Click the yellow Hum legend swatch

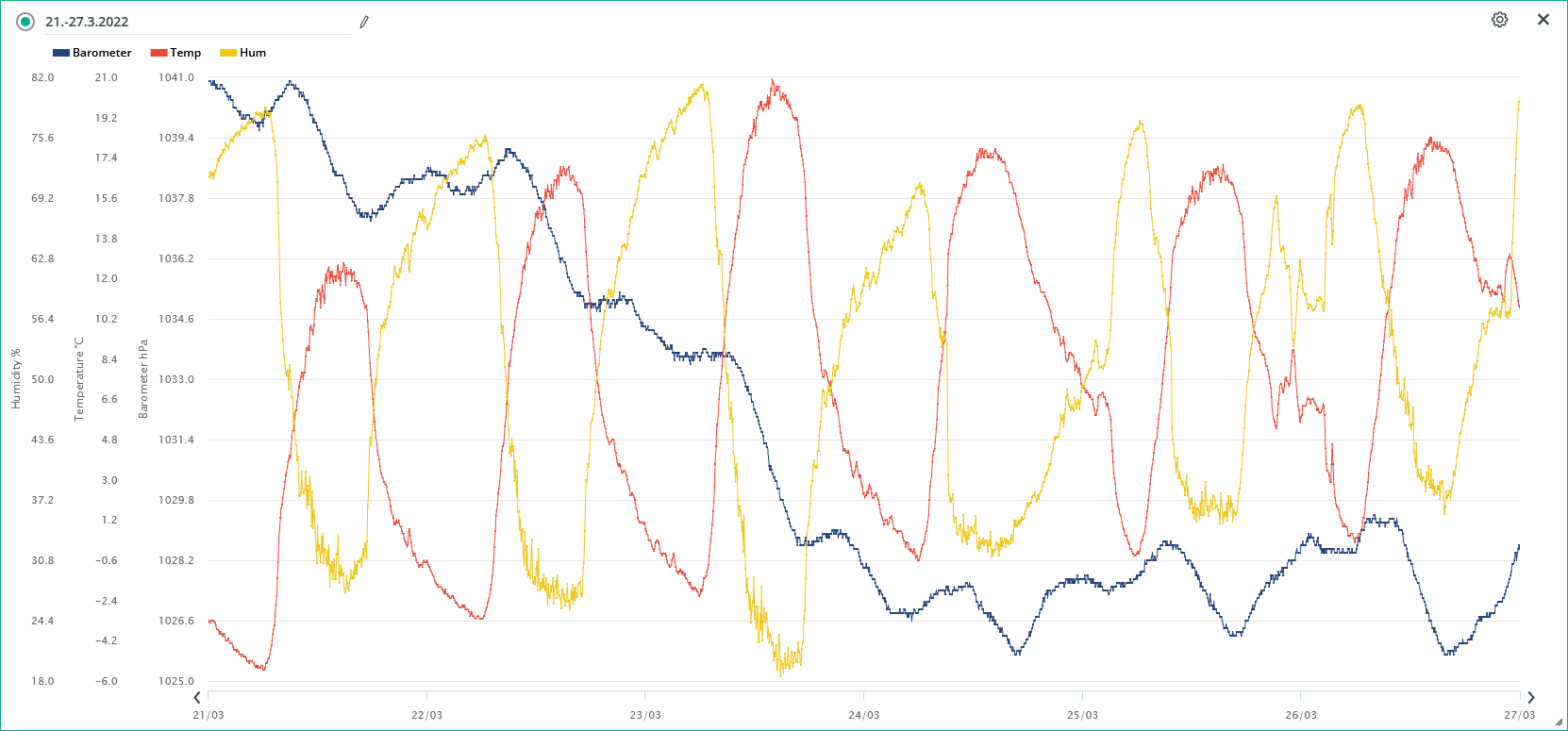[228, 53]
